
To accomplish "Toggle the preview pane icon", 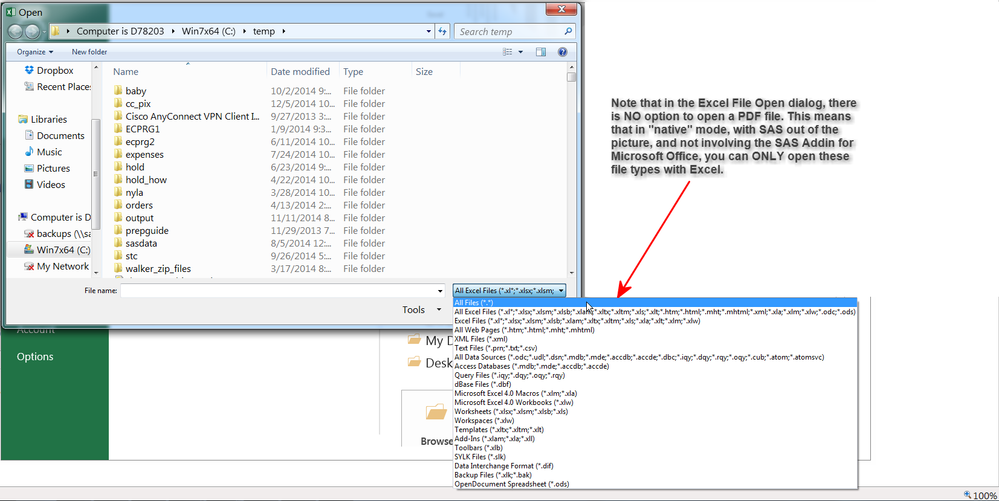I will click(541, 52).
